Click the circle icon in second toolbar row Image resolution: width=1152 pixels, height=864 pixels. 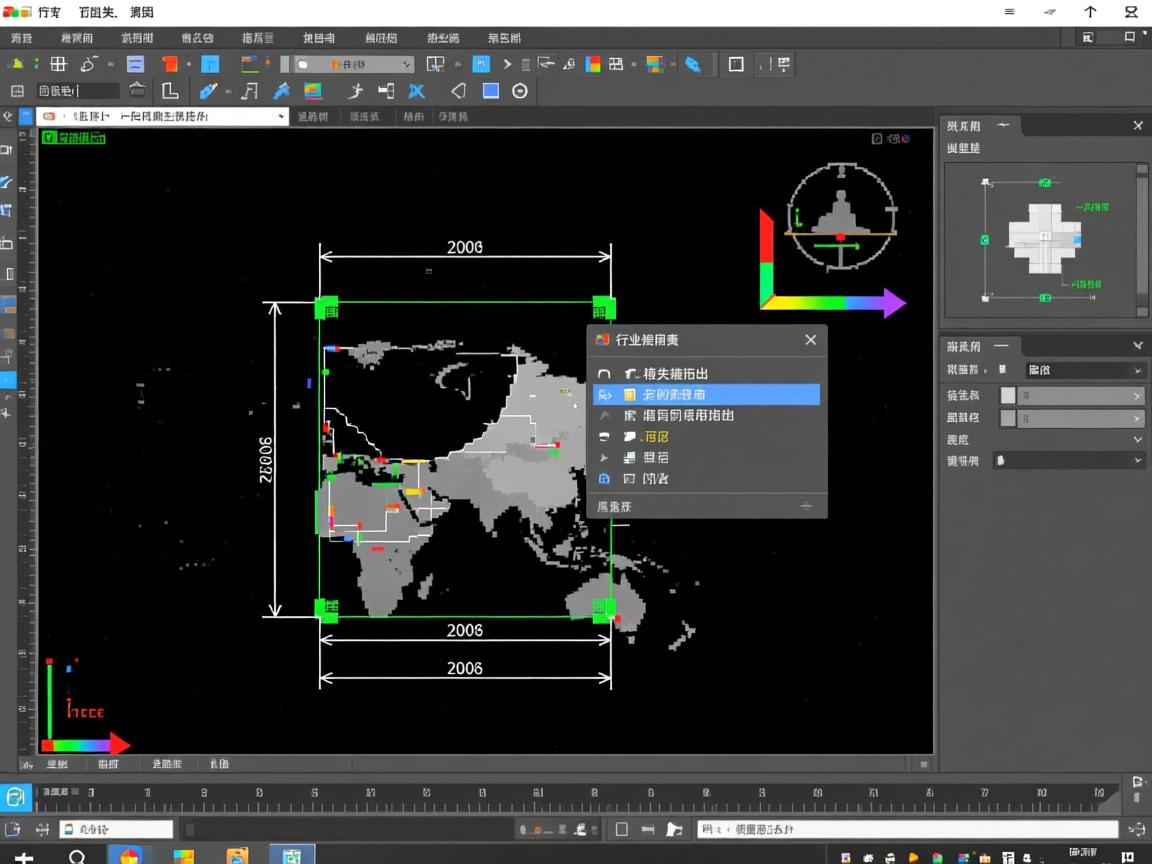click(520, 91)
